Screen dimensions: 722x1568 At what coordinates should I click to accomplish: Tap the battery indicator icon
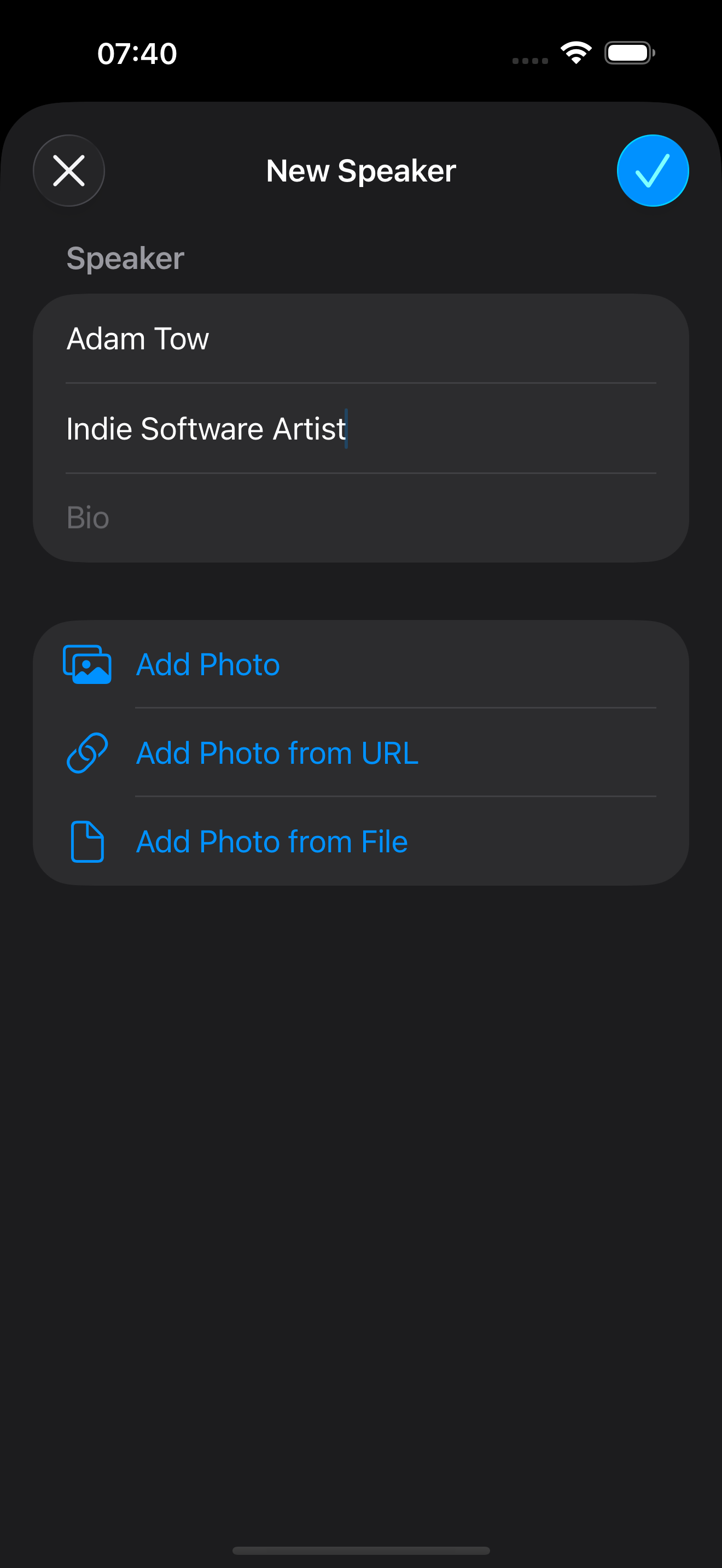(x=630, y=53)
